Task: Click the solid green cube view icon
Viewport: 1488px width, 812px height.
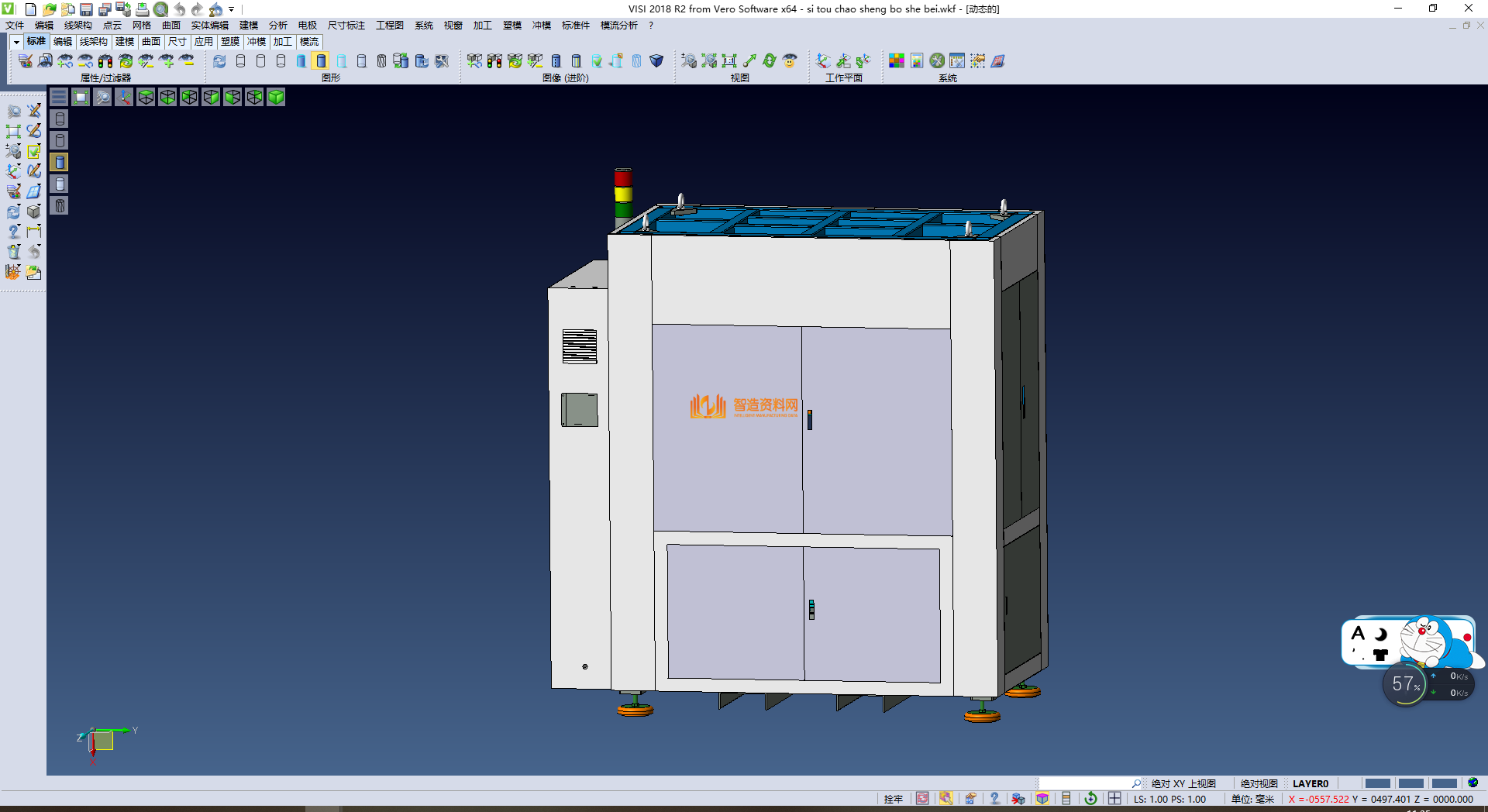Action: pyautogui.click(x=276, y=97)
